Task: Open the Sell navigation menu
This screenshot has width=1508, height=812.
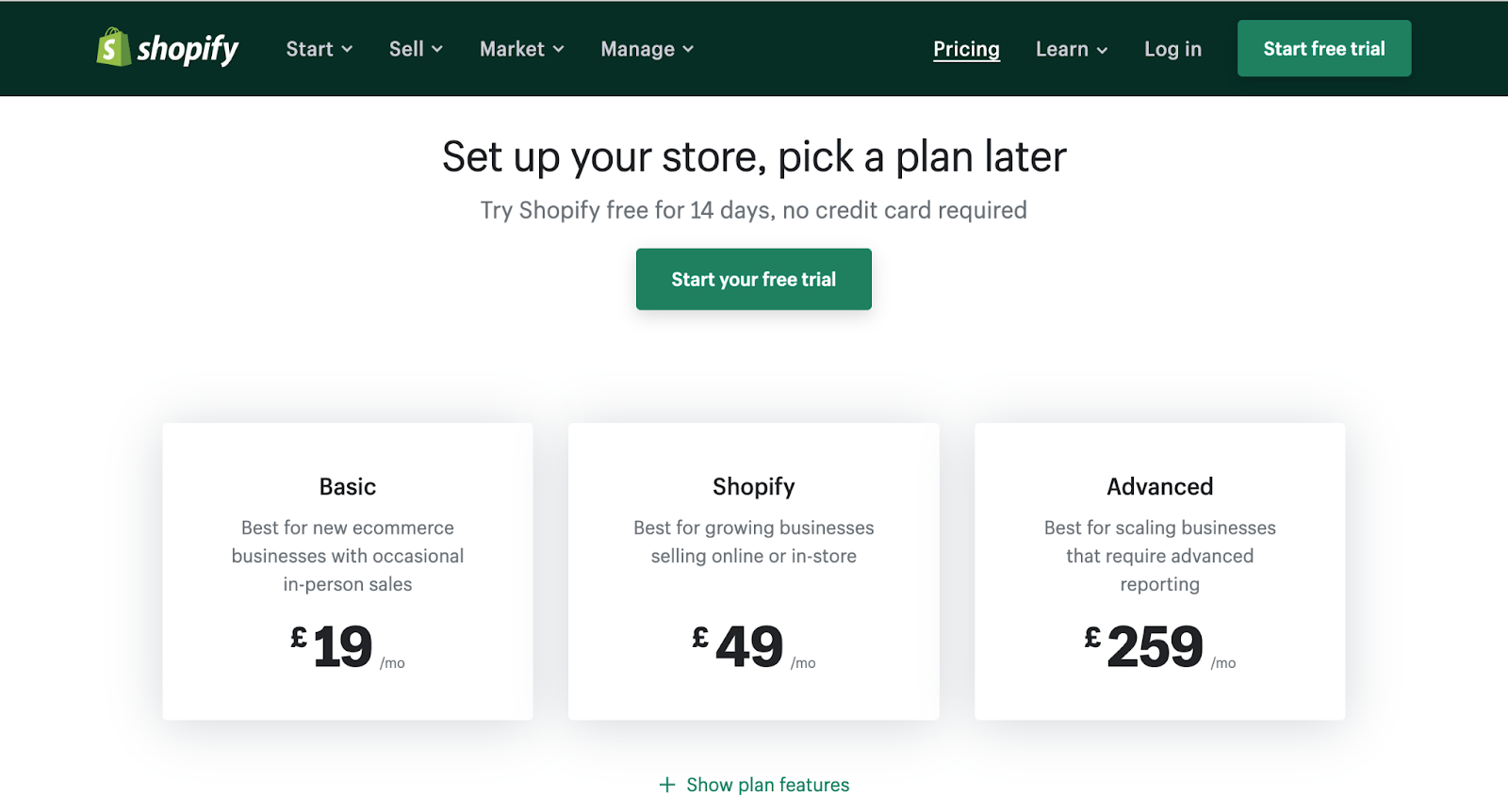Action: [x=416, y=49]
